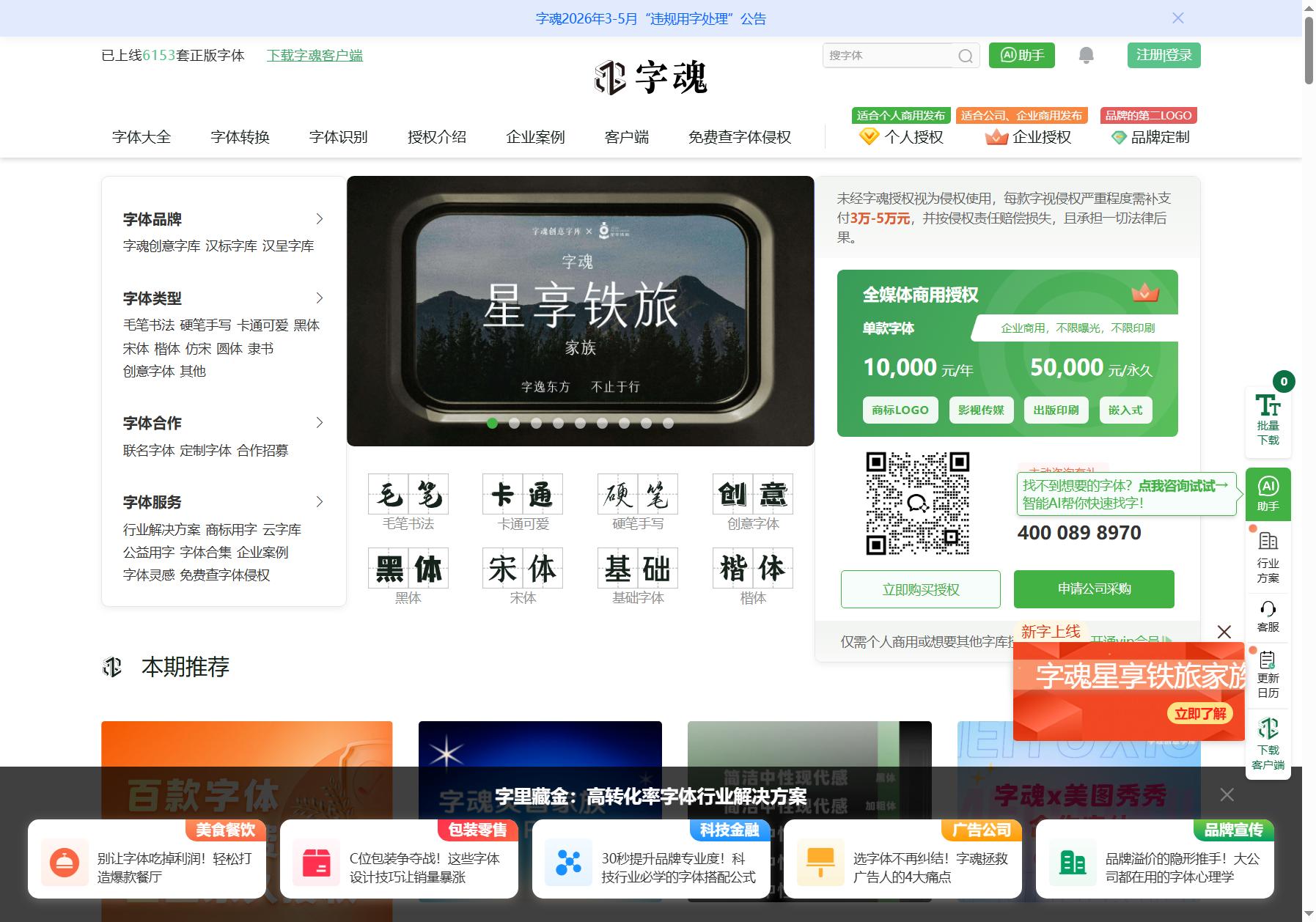This screenshot has width=1316, height=922.
Task: Expand the 字体品牌 chevron
Action: point(319,219)
